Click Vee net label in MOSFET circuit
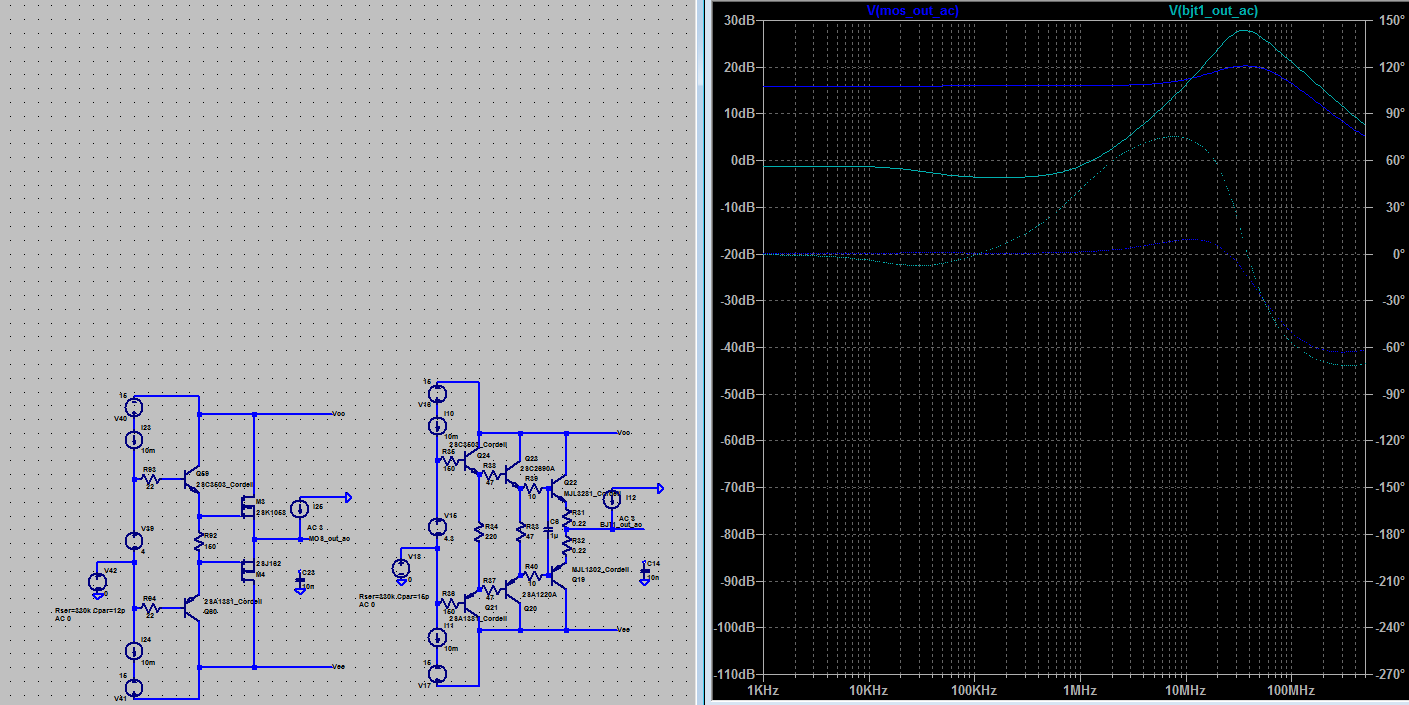Image resolution: width=1409 pixels, height=705 pixels. pyautogui.click(x=339, y=667)
